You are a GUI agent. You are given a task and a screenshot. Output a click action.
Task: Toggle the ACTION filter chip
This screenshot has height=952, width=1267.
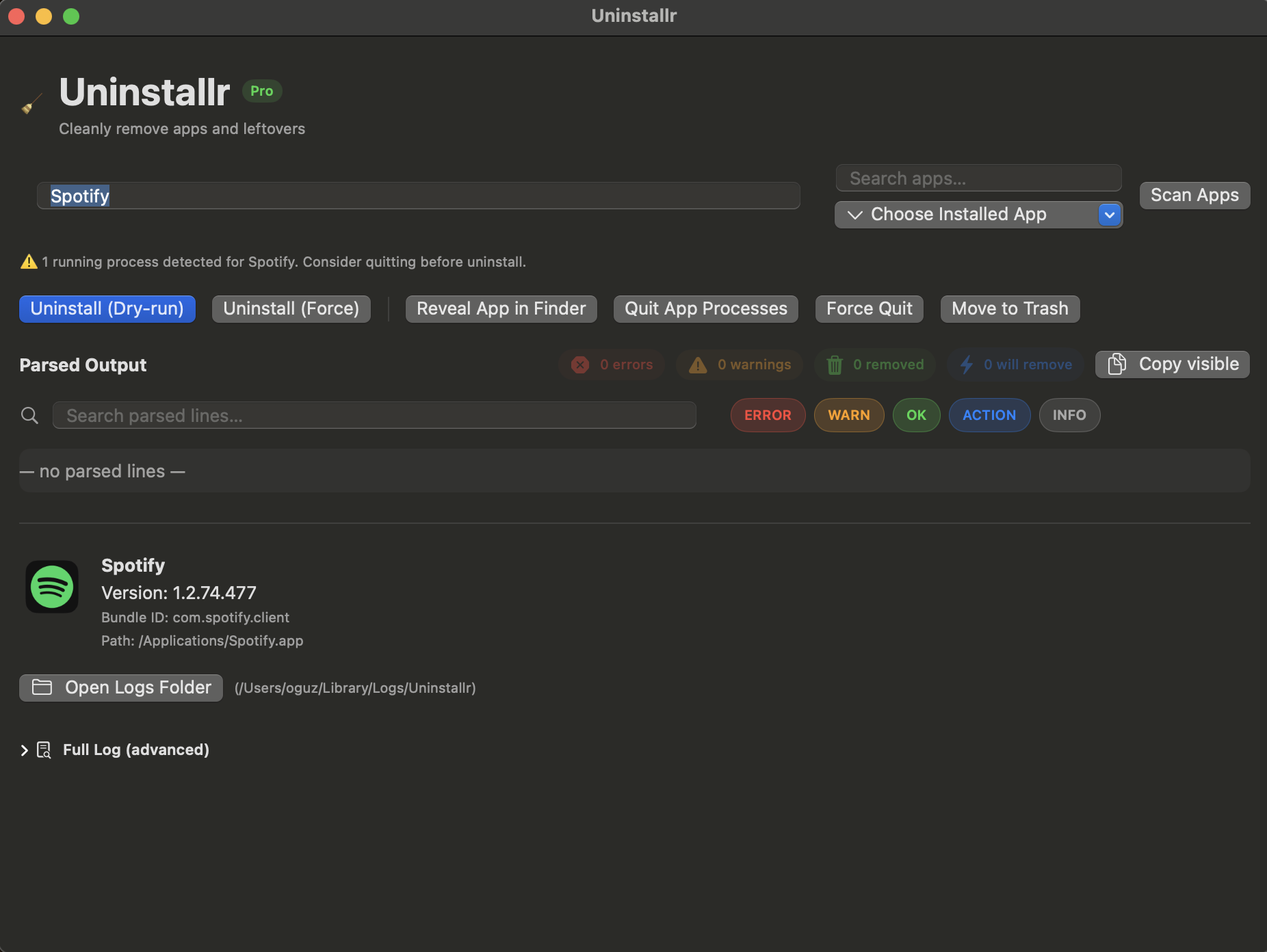pos(989,415)
